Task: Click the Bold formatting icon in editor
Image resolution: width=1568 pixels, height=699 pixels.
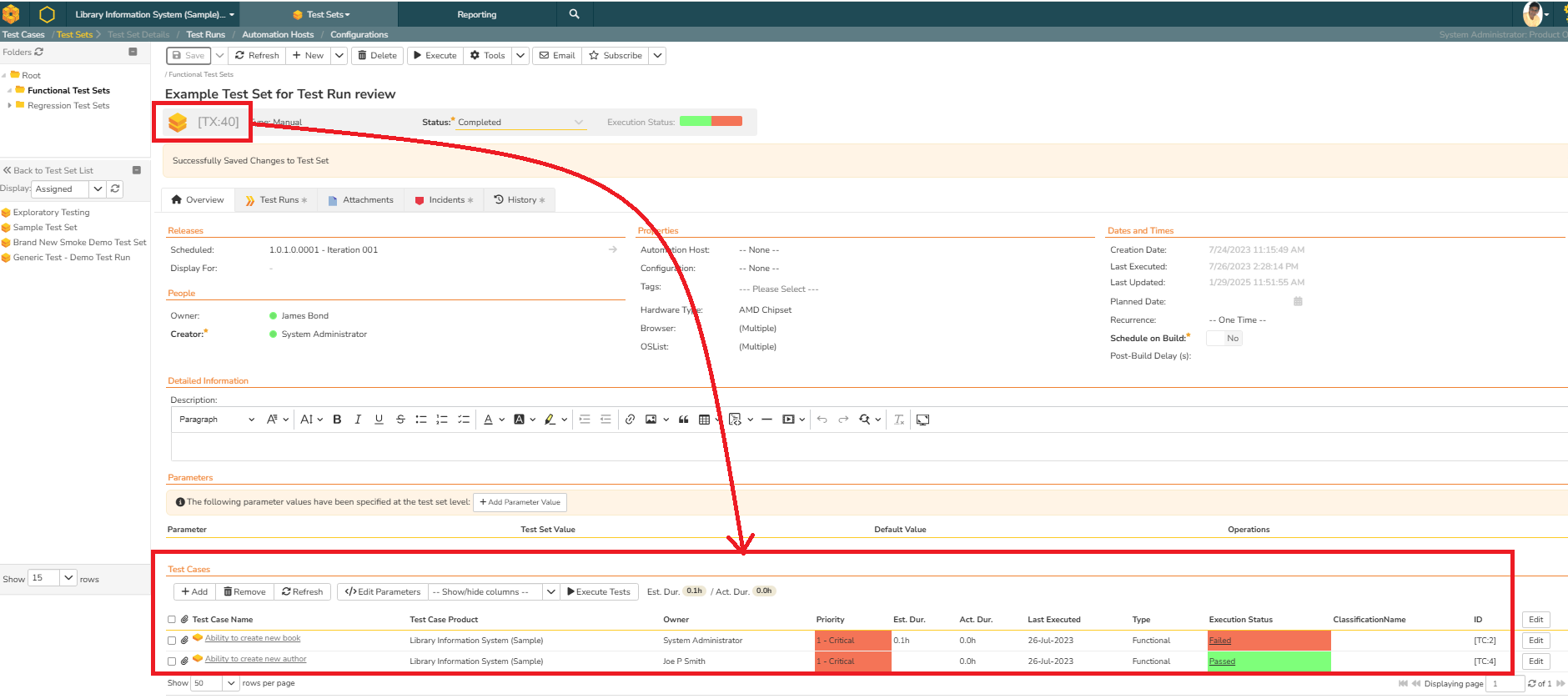Action: coord(337,420)
